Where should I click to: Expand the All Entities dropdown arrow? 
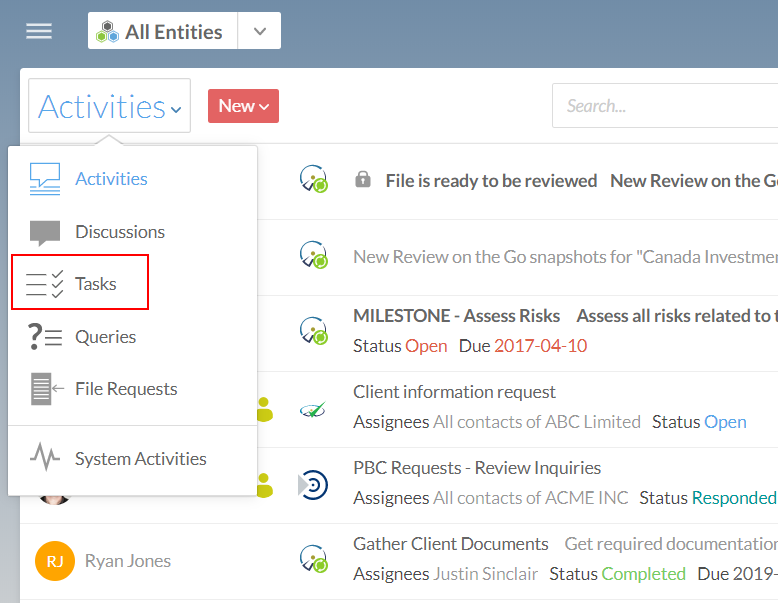point(259,31)
